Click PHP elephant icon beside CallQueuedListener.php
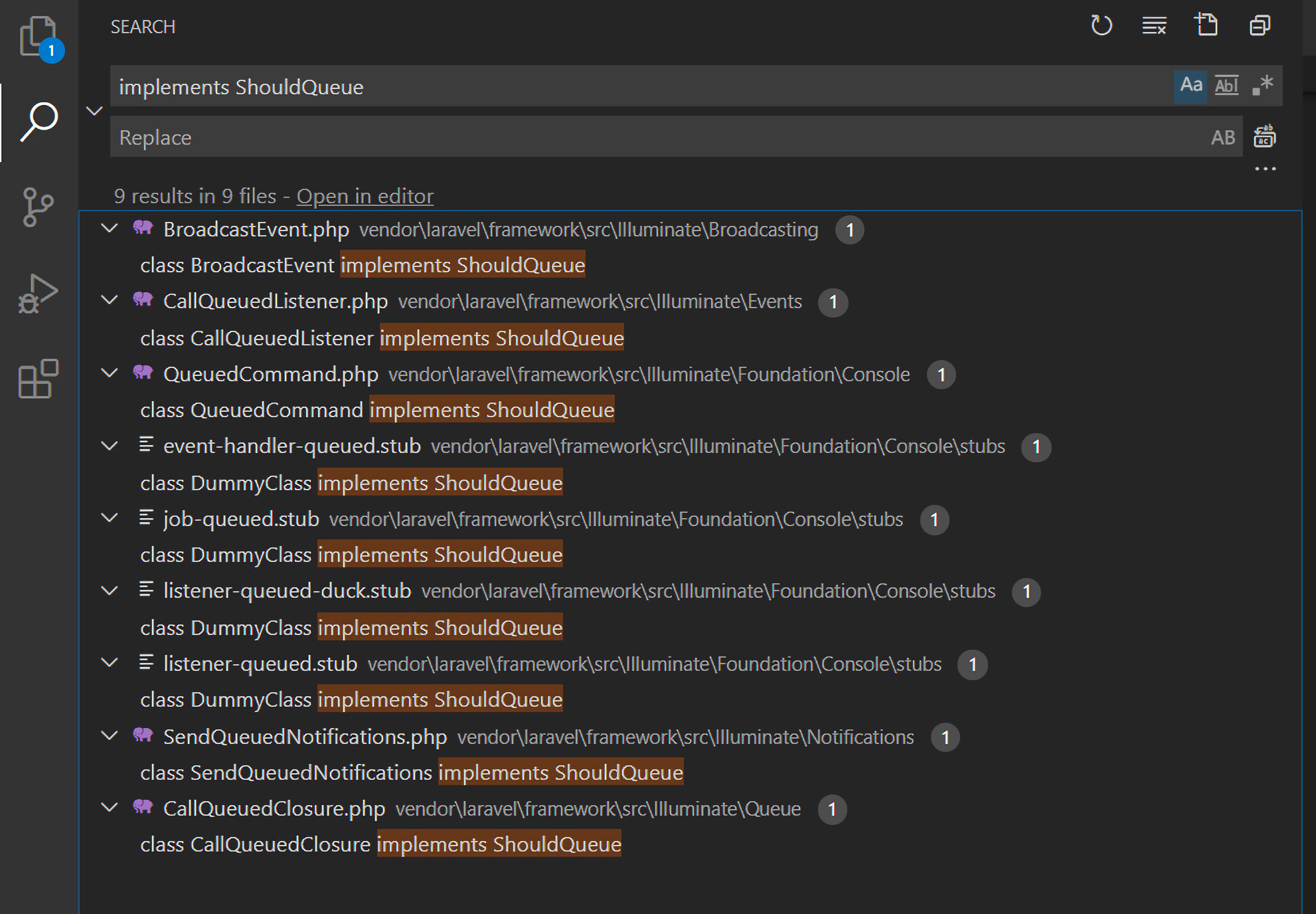Viewport: 1316px width, 914px height. click(143, 300)
